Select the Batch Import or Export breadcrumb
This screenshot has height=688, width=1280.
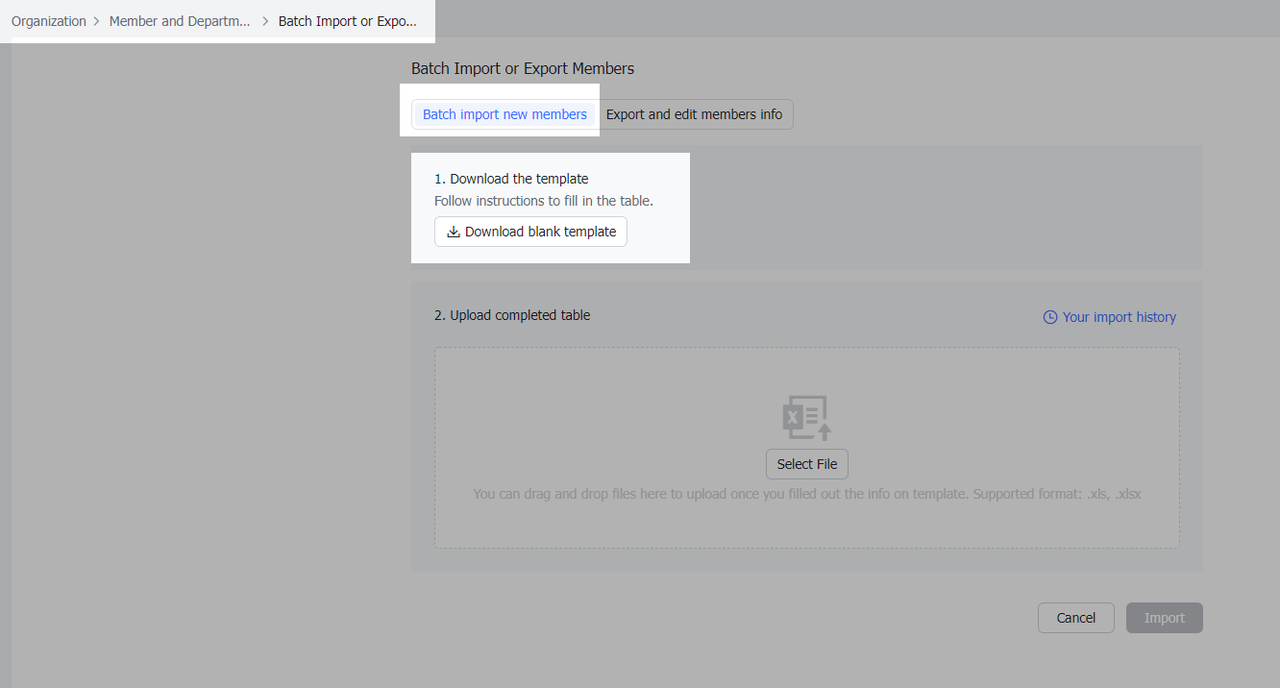(347, 21)
